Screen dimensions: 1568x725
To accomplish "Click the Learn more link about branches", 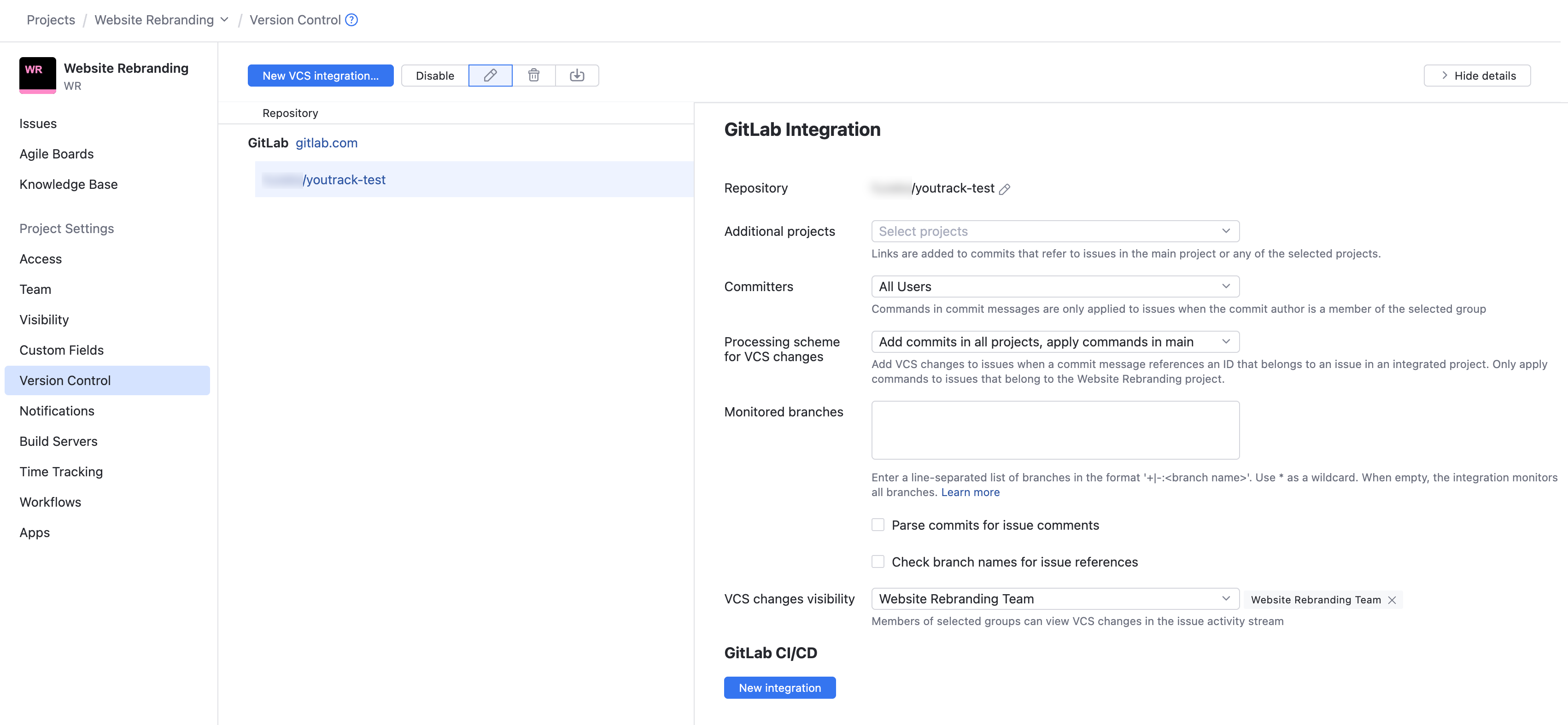I will click(x=970, y=492).
